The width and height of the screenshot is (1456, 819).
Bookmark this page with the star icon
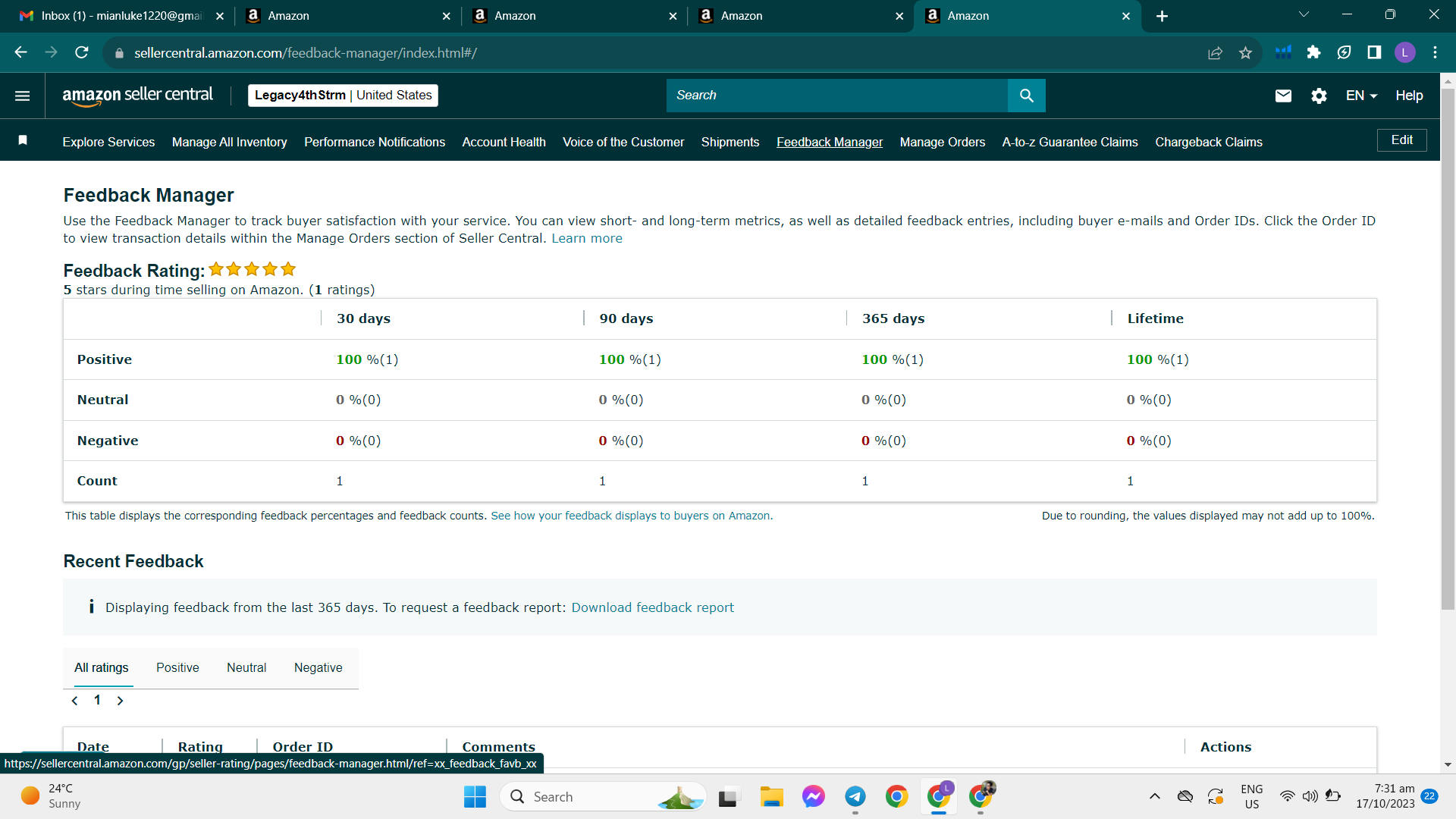click(1245, 52)
